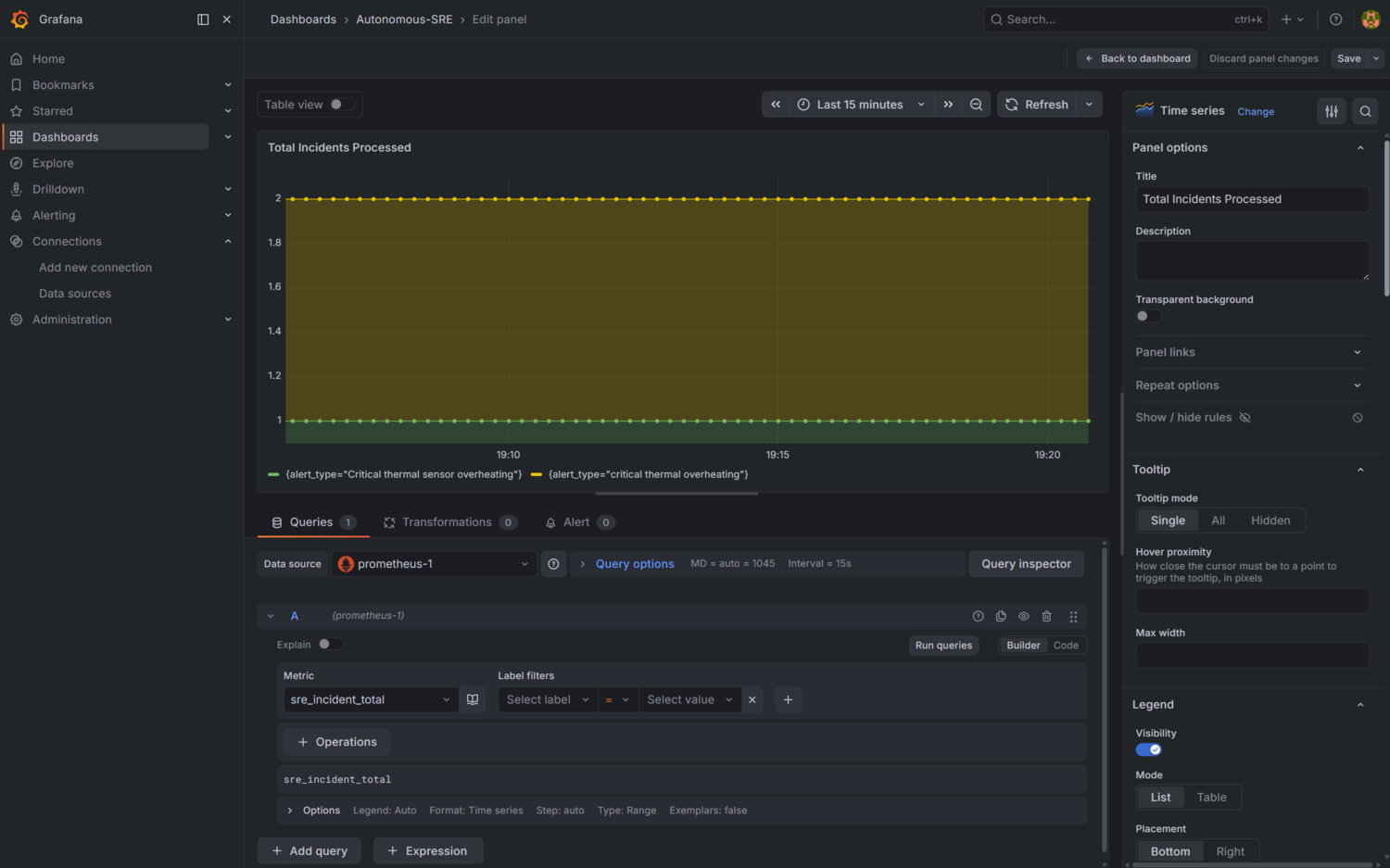This screenshot has width=1390, height=868.
Task: Select the Queries tab
Action: 312,522
